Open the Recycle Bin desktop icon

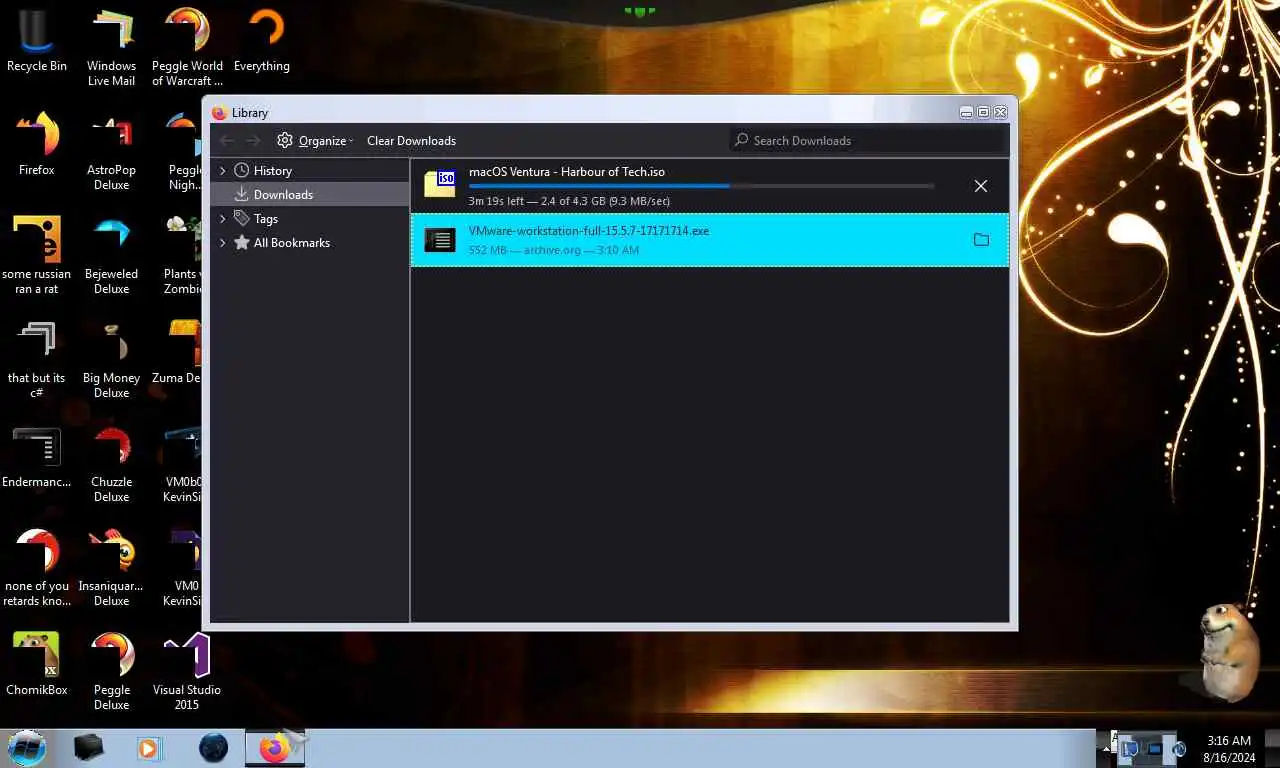pos(37,42)
